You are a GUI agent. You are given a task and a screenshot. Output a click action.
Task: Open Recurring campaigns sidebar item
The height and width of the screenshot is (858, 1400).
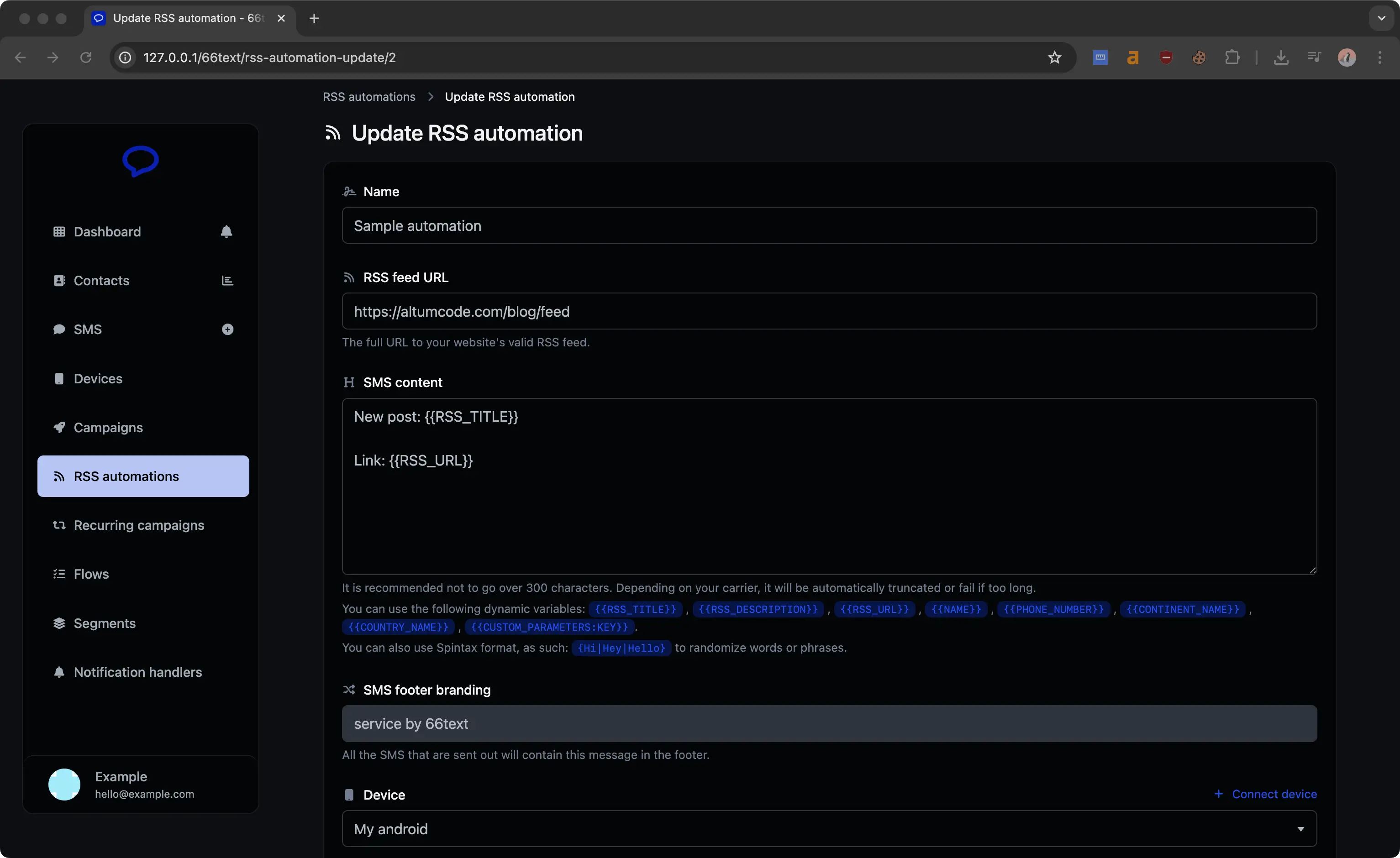click(139, 525)
